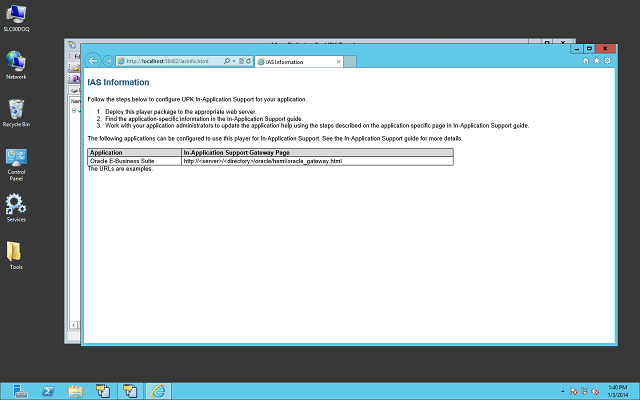The image size is (640, 400).
Task: Open the Recycle Bin desktop icon
Action: point(16,112)
